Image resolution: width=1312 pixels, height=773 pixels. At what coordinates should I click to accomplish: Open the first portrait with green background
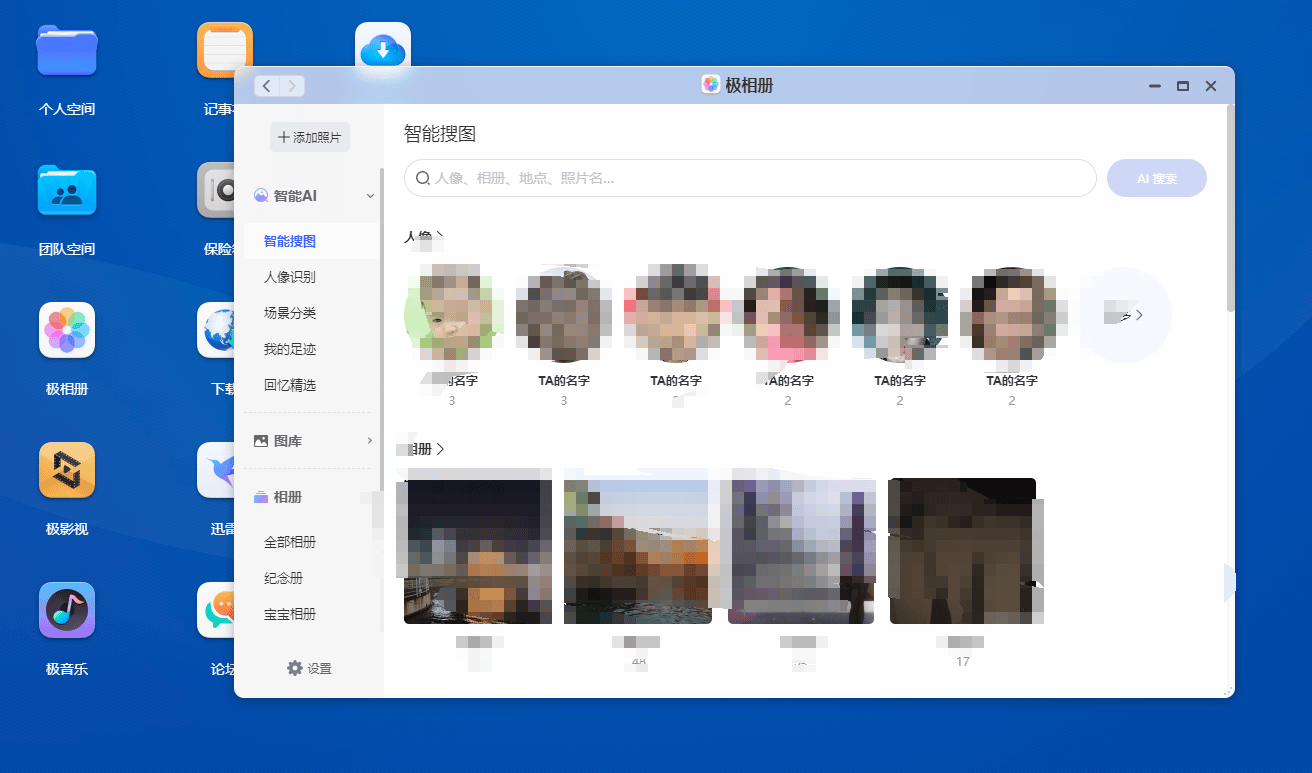point(451,314)
